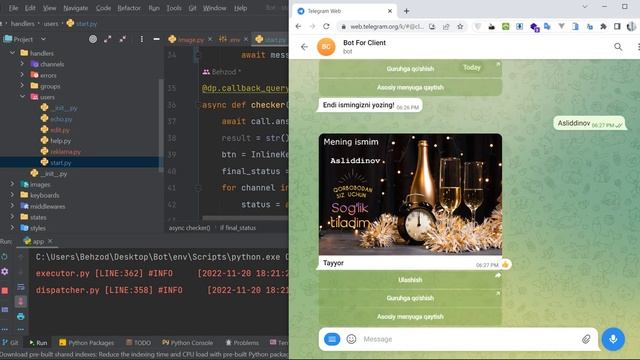The width and height of the screenshot is (640, 360).
Task: Click the lower Guruhga qo'shish button
Action: (x=410, y=298)
